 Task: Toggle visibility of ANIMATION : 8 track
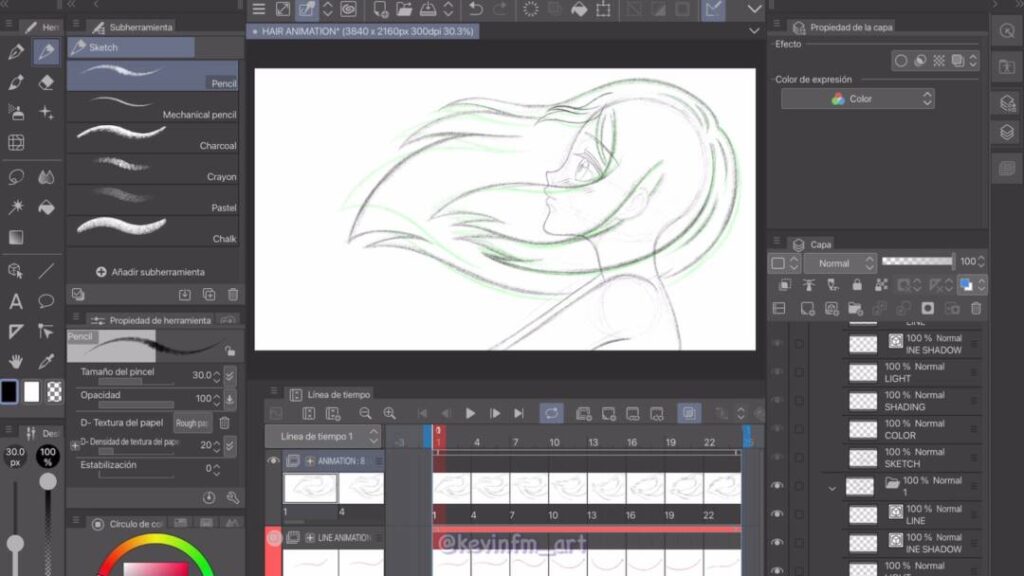pyautogui.click(x=273, y=460)
